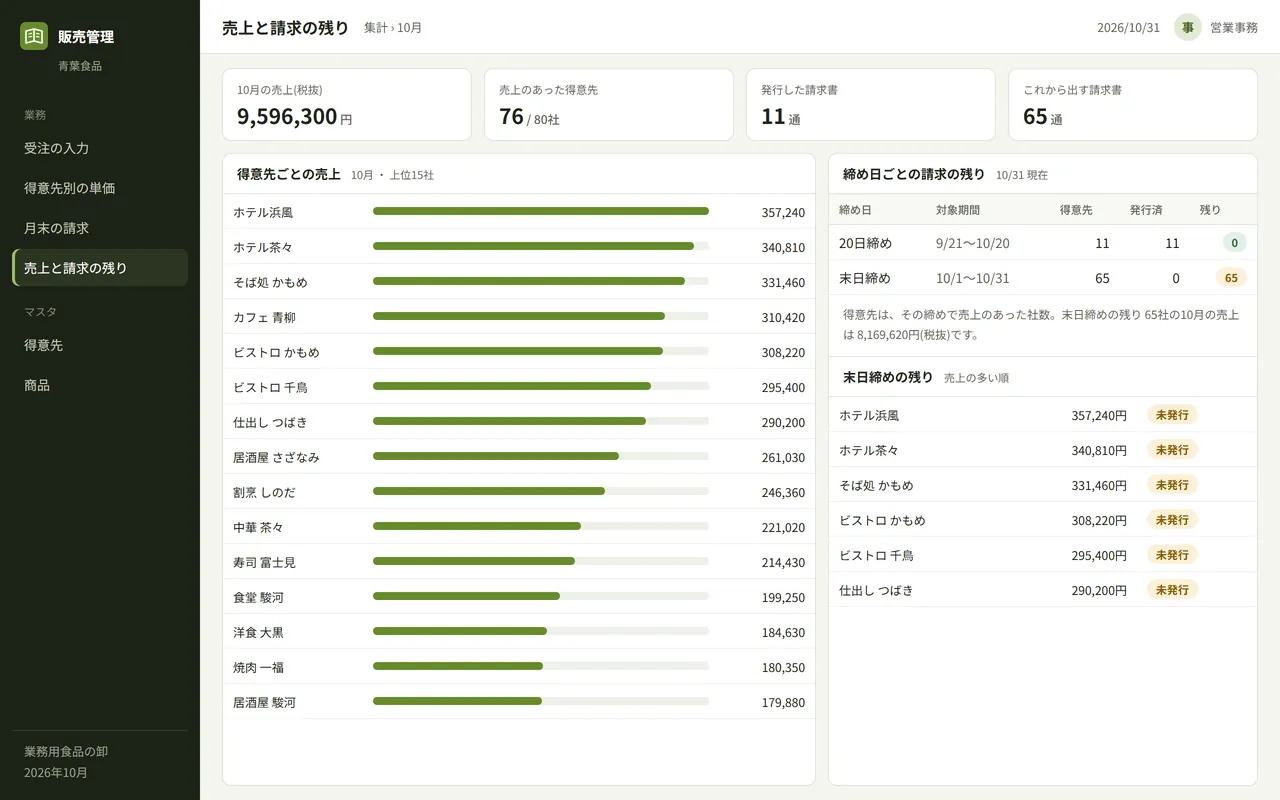Click 割烹 しのだ in the sales list
Screen dimensions: 1280x800
(x=264, y=492)
